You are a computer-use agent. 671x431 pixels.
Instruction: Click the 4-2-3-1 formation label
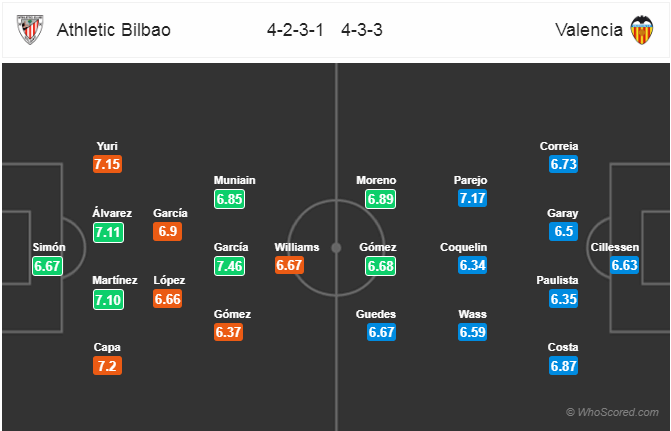point(295,30)
